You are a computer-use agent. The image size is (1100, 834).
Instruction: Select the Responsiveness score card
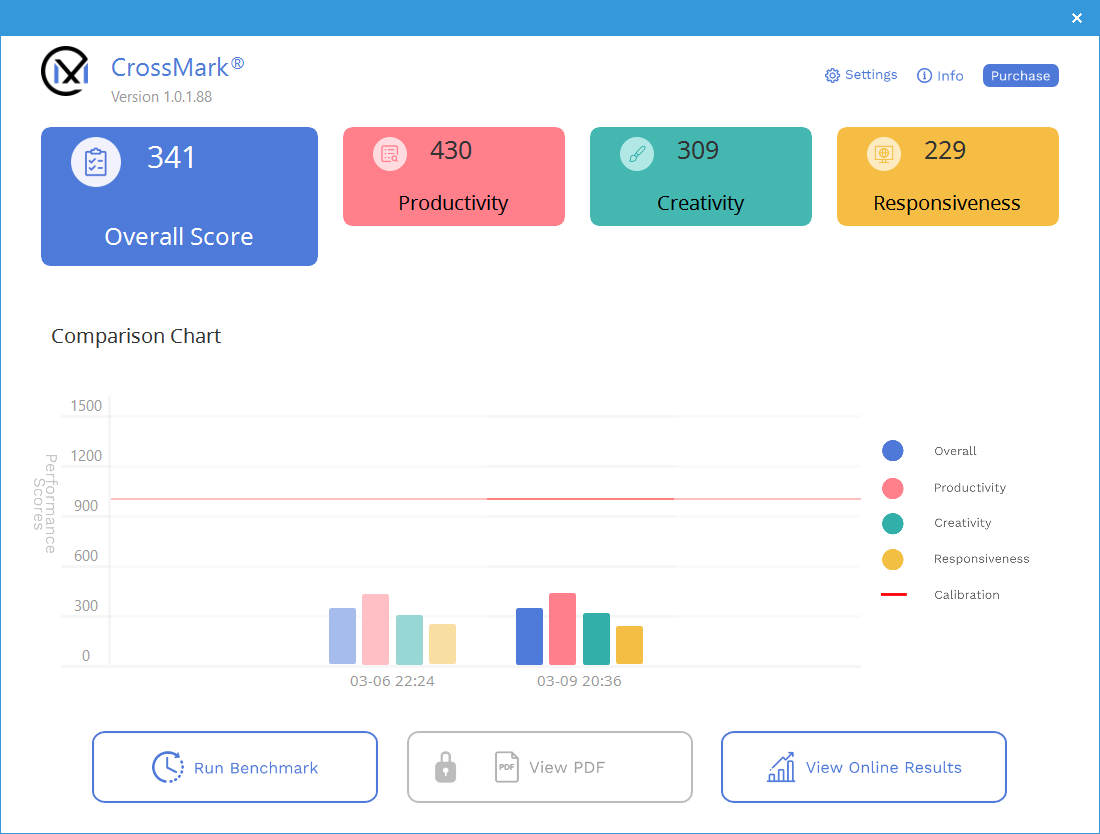(x=948, y=177)
